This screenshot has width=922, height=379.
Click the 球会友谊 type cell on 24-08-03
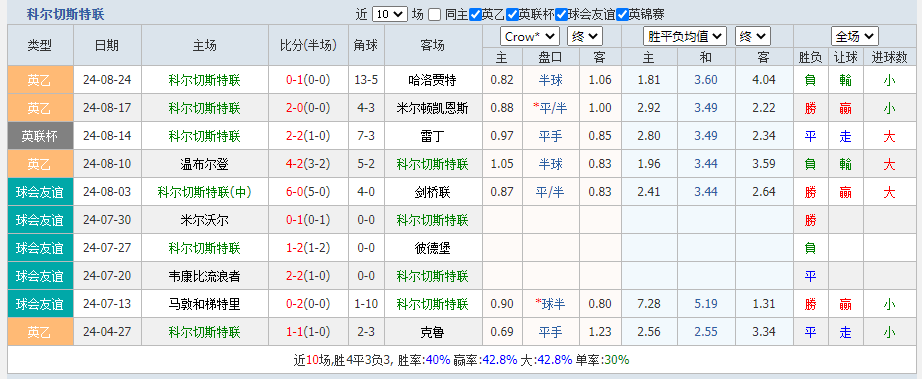(40, 192)
